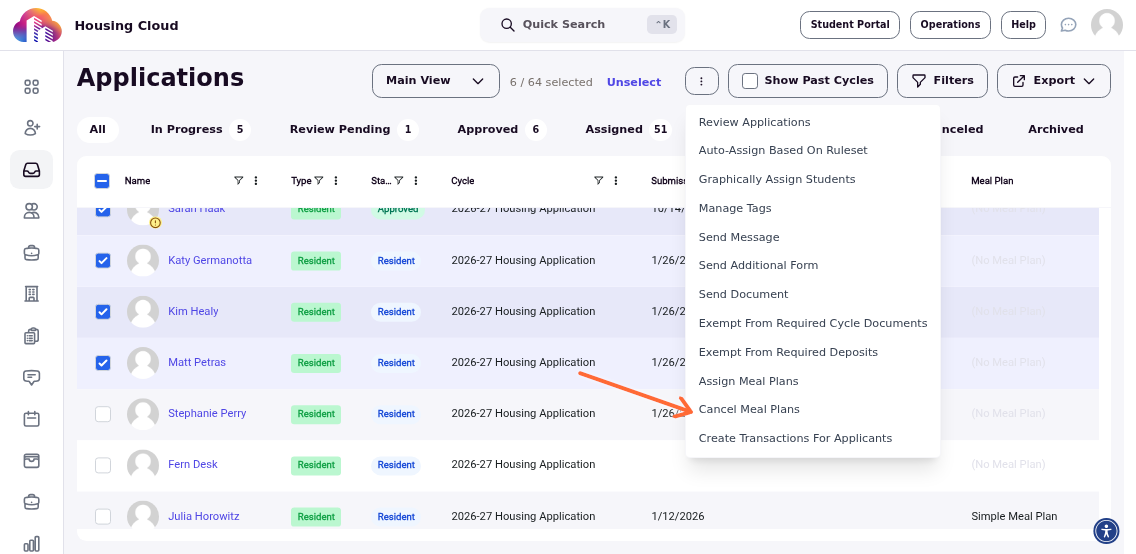Screen dimensions: 1136x554
Task: Open the Name column options menu
Action: (256, 180)
